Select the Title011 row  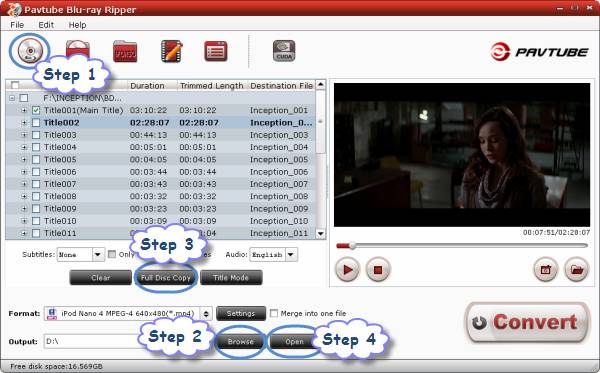[x=161, y=233]
